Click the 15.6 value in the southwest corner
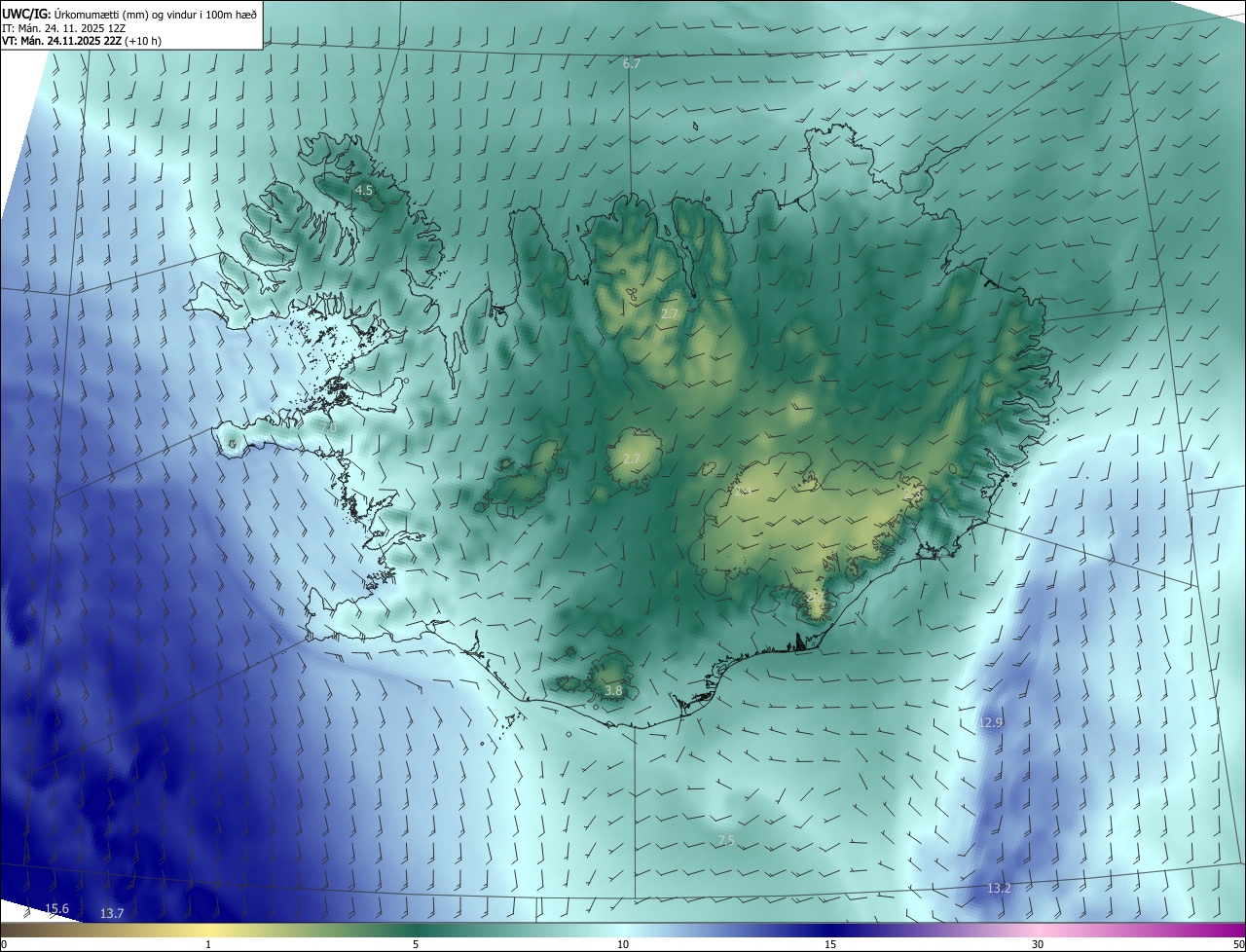This screenshot has height=952, width=1246. tap(57, 909)
